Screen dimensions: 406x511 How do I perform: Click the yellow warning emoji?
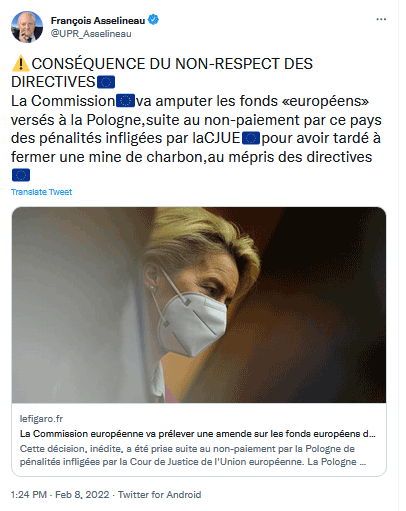pyautogui.click(x=21, y=63)
